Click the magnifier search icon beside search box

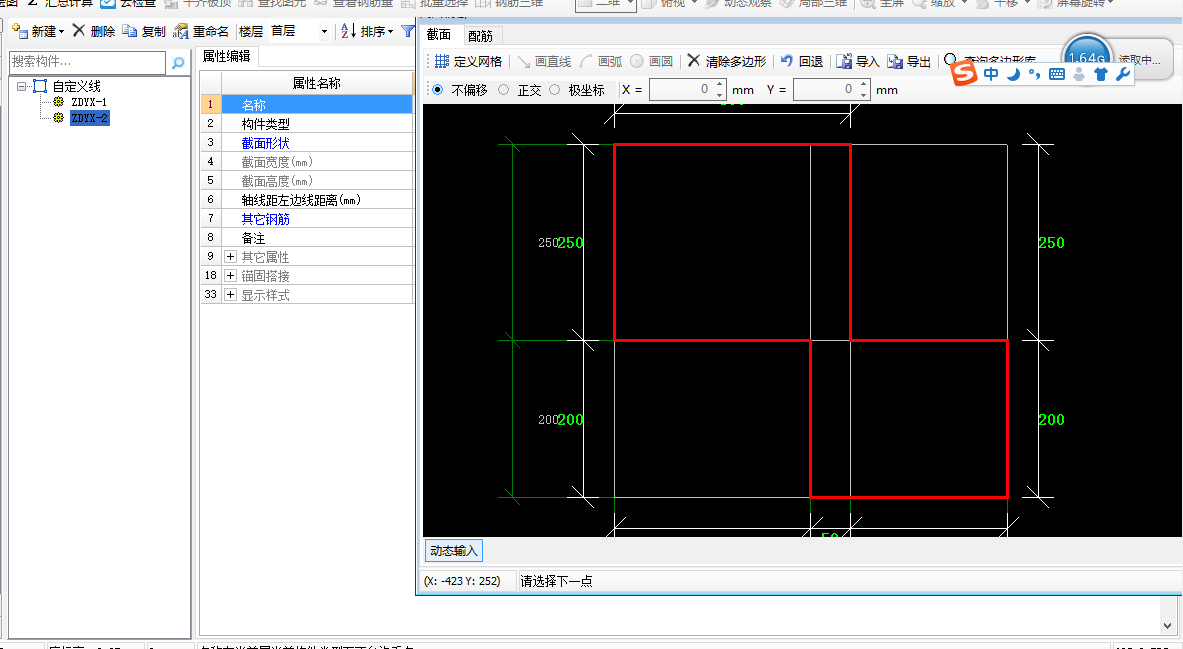pos(178,63)
